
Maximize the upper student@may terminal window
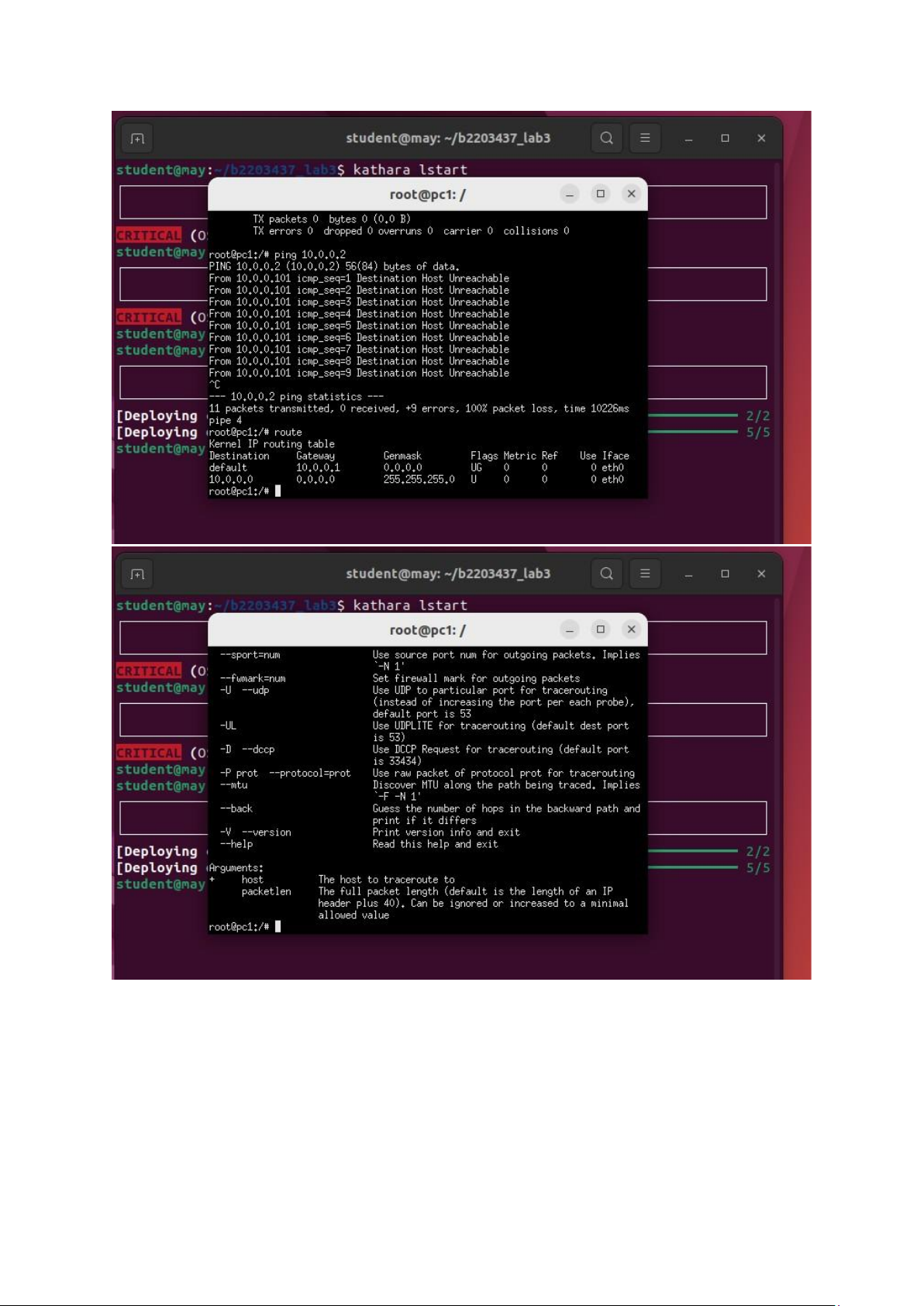(x=725, y=139)
